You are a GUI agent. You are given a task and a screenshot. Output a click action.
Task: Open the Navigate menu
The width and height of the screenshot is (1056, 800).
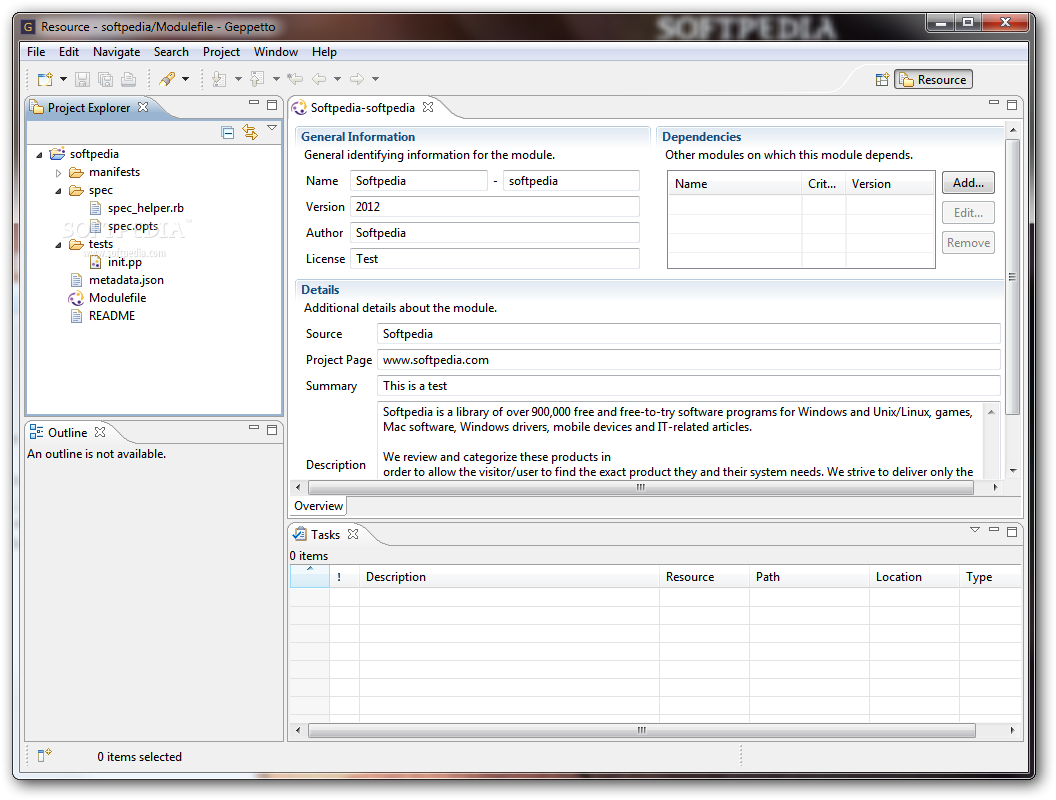coord(117,52)
